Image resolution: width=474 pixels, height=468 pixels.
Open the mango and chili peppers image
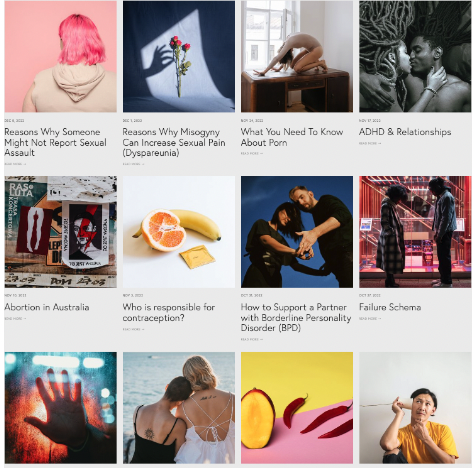click(297, 408)
